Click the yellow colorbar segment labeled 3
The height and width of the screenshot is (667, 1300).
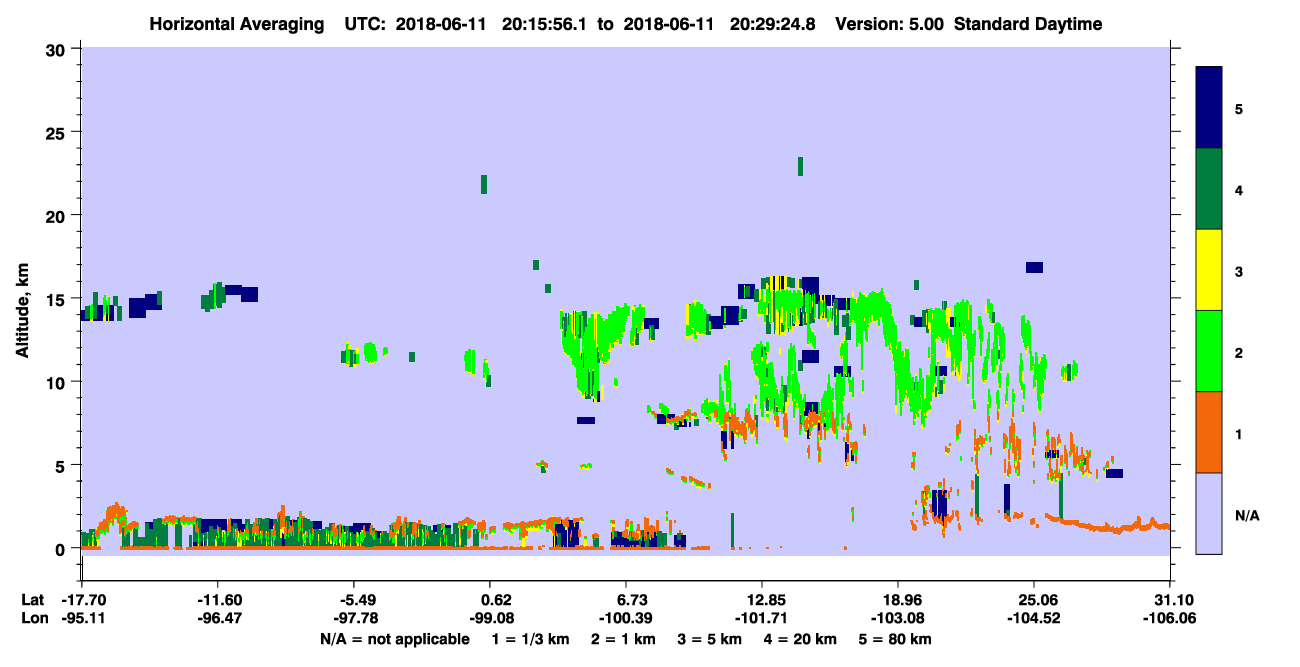(1209, 270)
